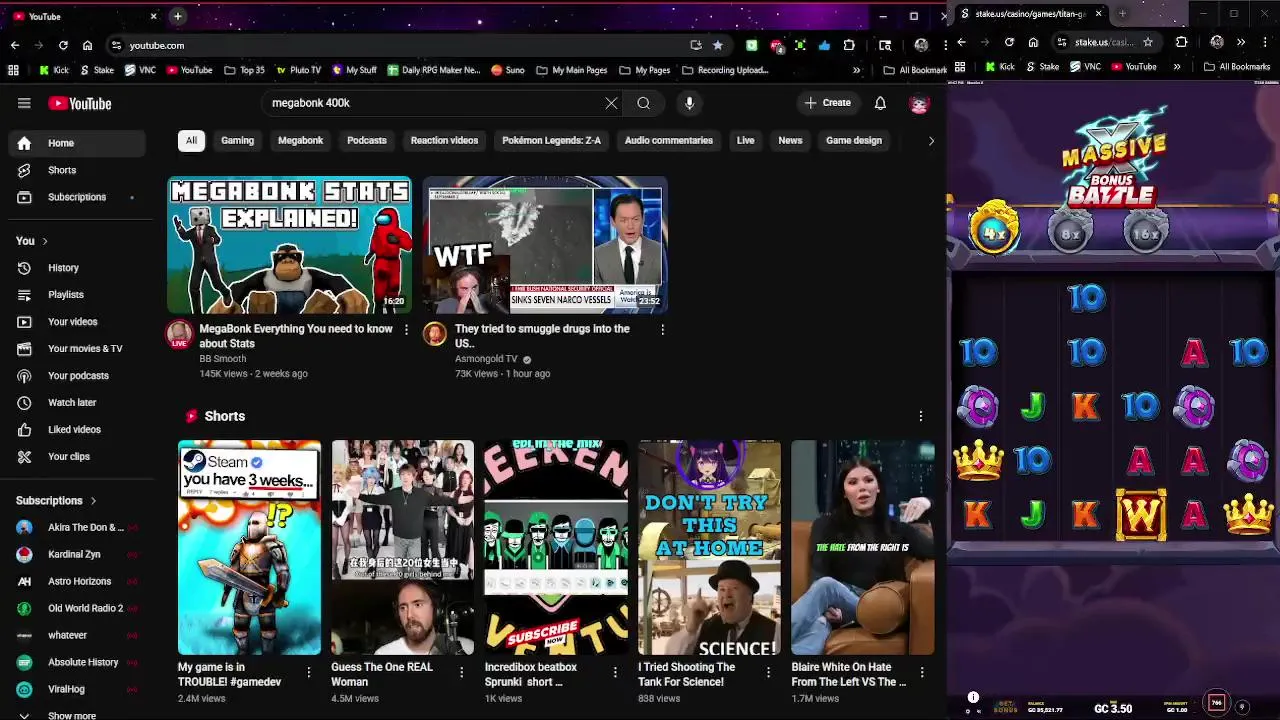Open the home page button in YouTube browser window
Image resolution: width=1280 pixels, height=720 pixels.
87,45
